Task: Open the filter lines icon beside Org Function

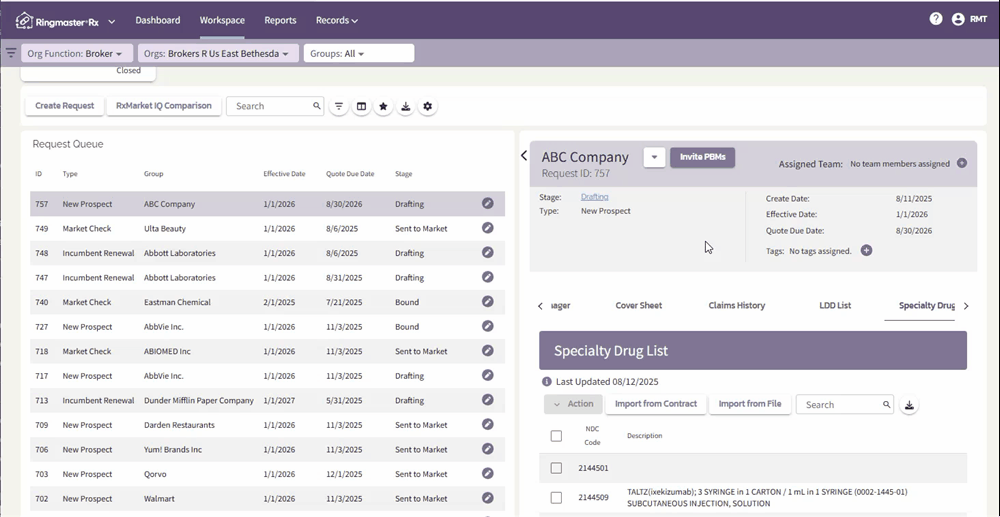Action: coord(11,53)
